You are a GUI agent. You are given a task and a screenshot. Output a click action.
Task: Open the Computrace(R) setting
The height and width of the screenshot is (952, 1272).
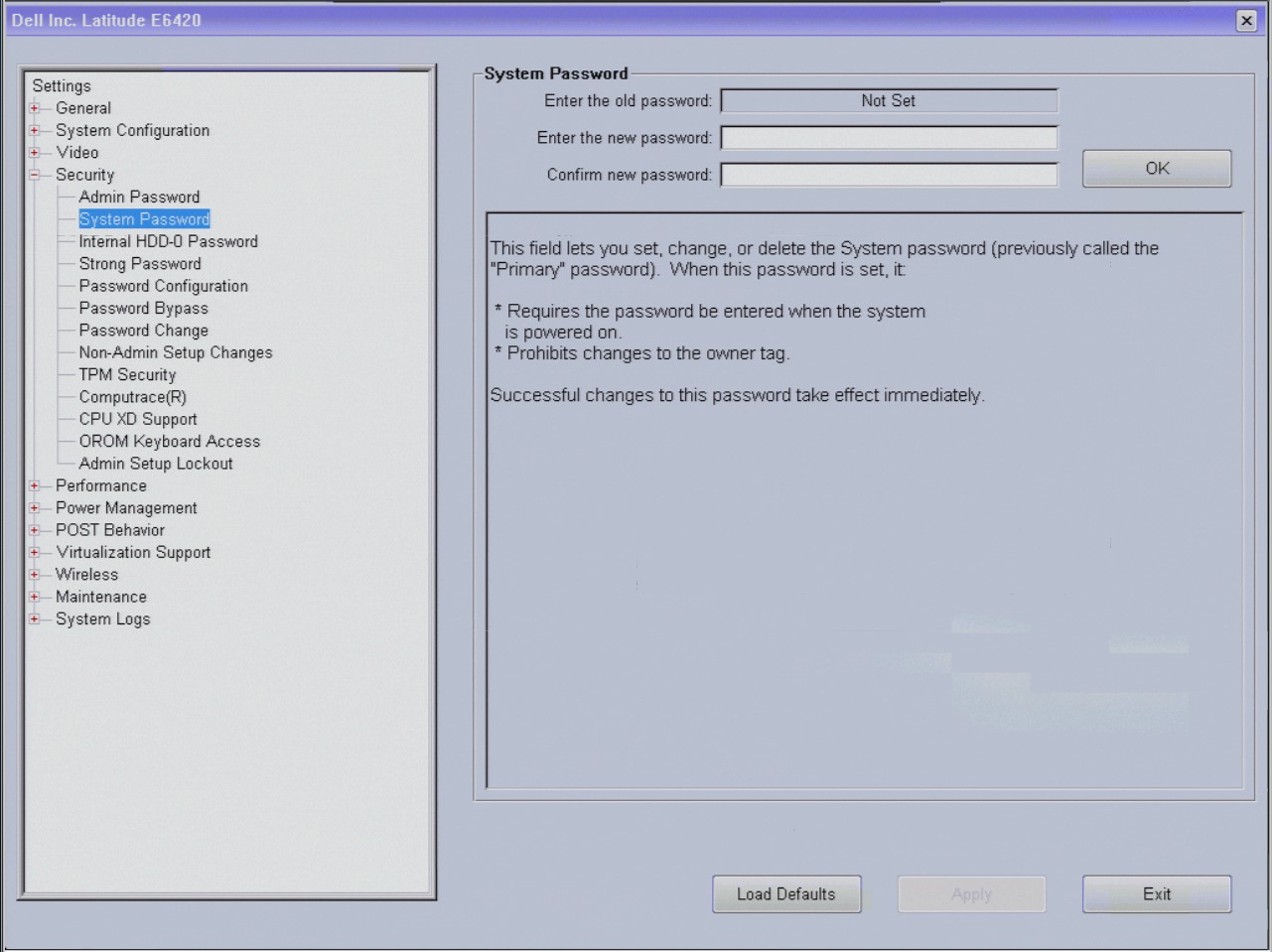pos(133,396)
